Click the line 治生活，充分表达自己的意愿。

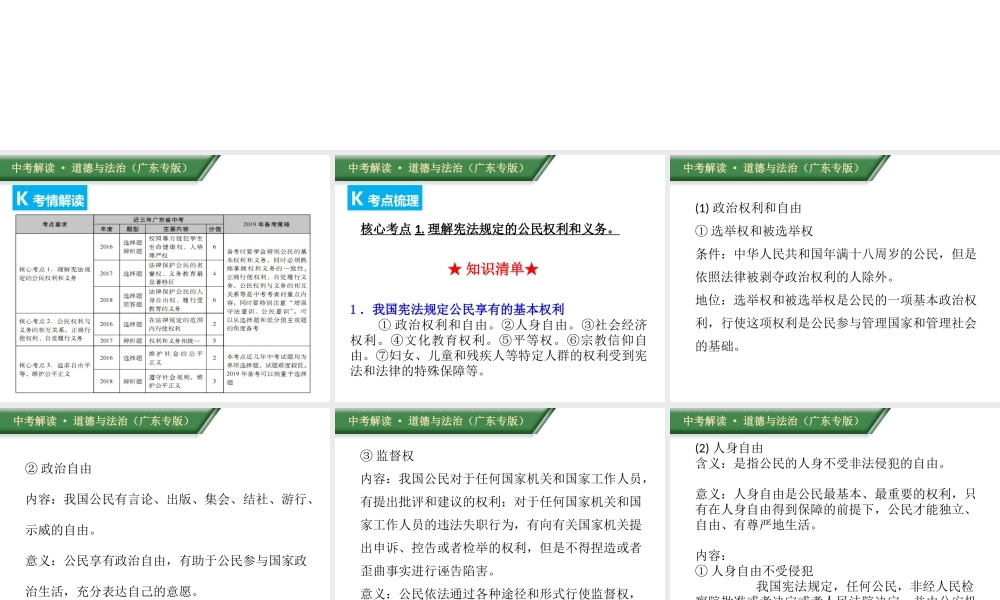(x=112, y=591)
